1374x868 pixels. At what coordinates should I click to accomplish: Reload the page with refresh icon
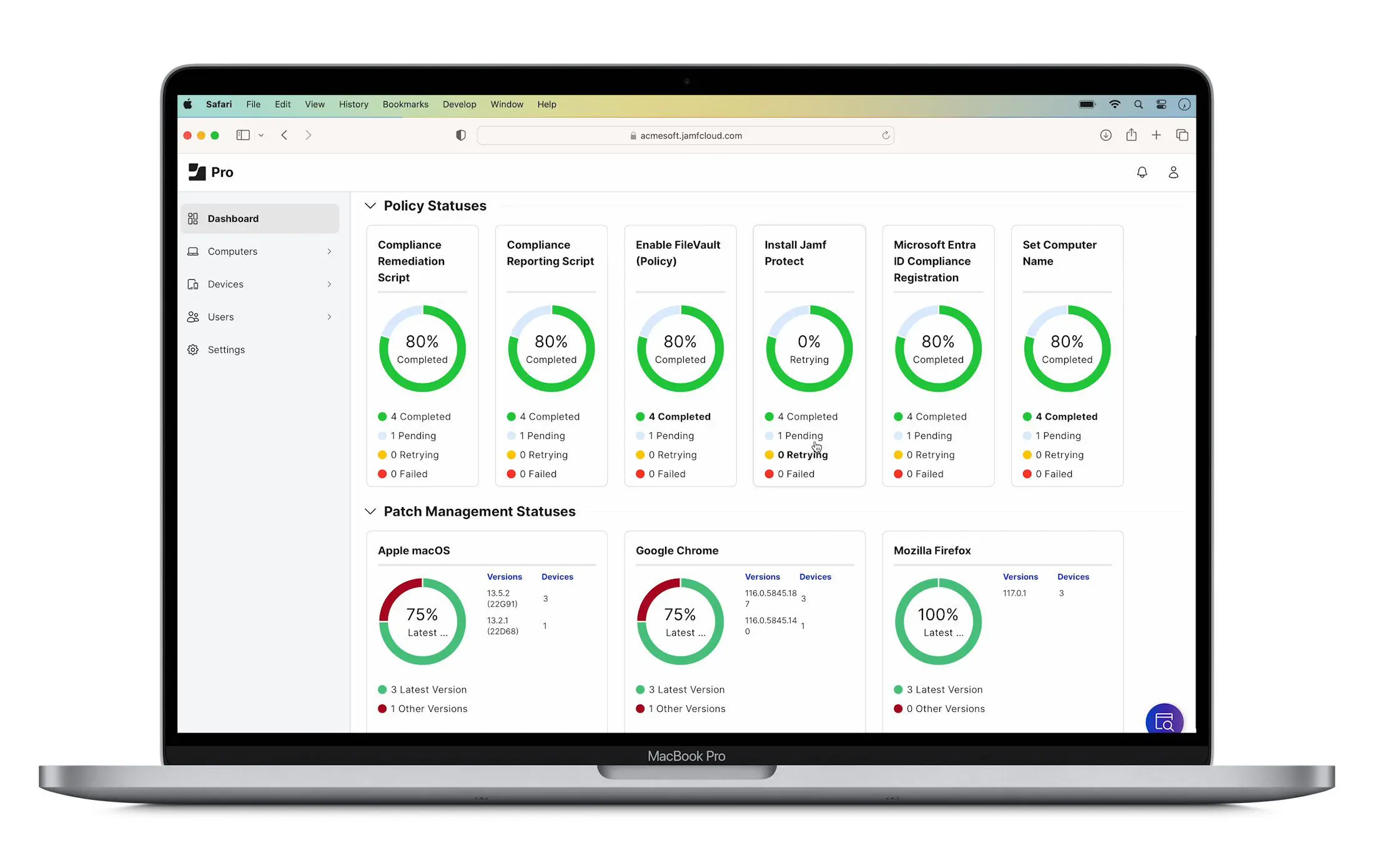click(886, 136)
